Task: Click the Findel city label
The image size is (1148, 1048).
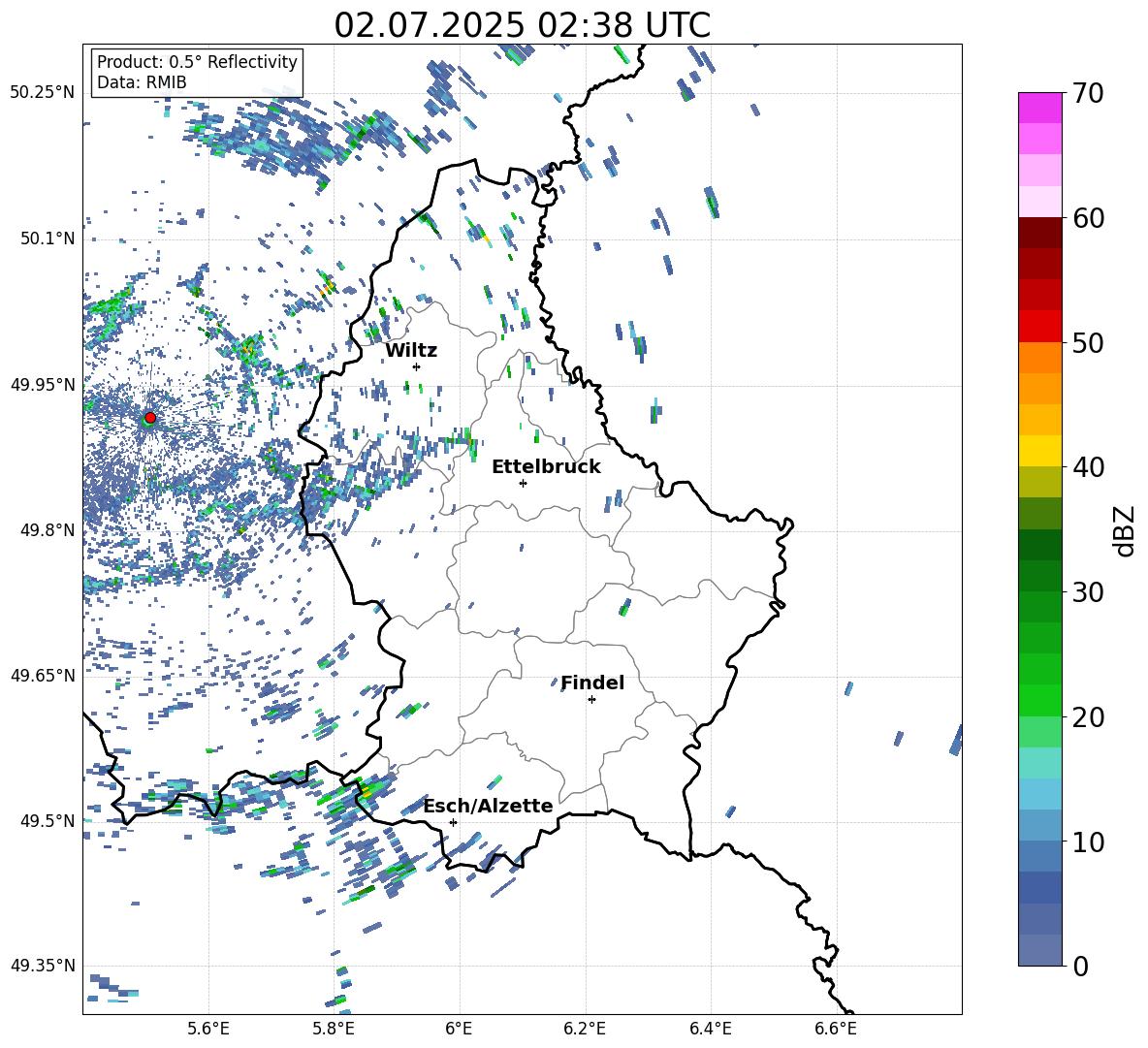Action: pyautogui.click(x=592, y=683)
